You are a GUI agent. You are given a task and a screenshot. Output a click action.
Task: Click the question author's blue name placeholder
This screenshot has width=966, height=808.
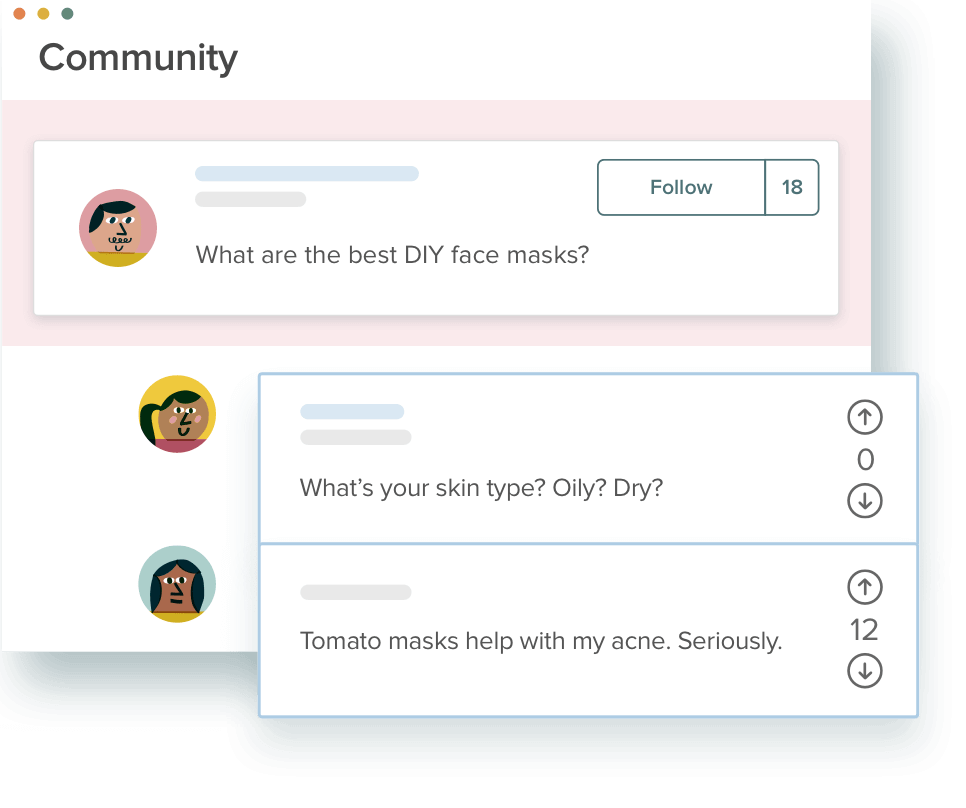click(x=307, y=174)
